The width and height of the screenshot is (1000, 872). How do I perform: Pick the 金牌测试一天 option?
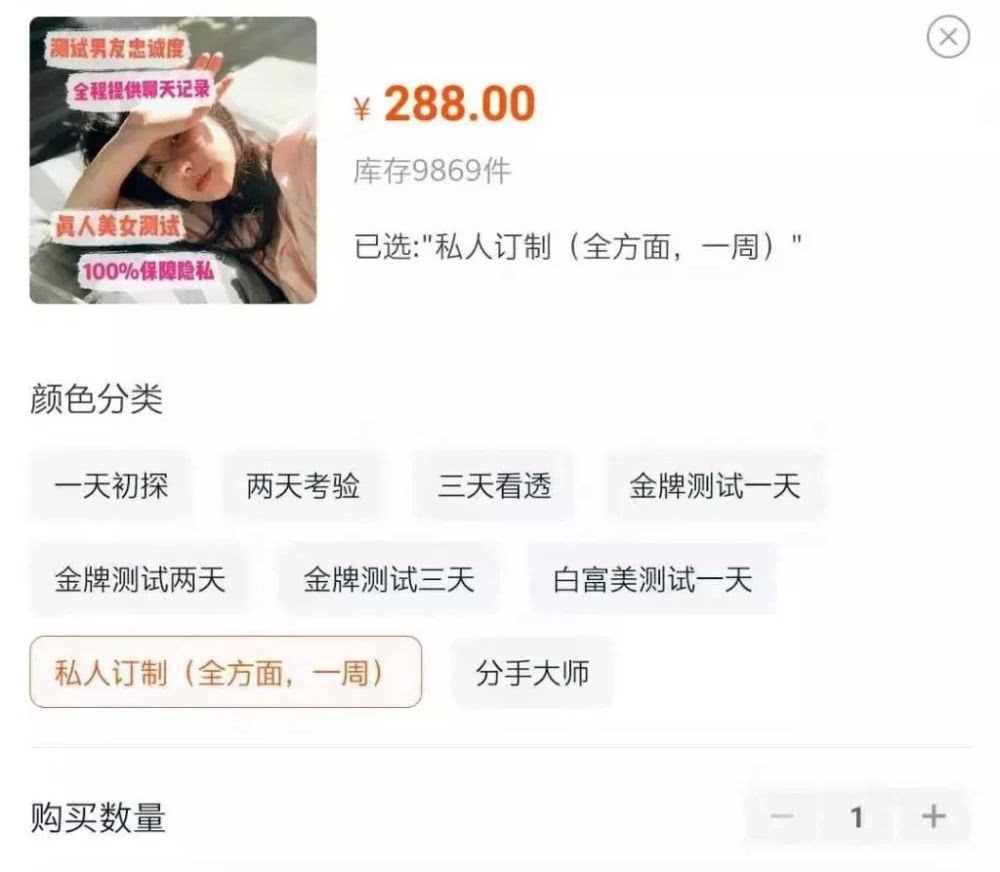tap(715, 486)
